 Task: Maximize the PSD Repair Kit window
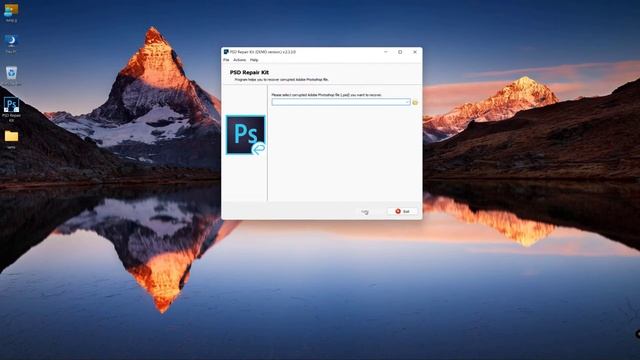point(400,52)
